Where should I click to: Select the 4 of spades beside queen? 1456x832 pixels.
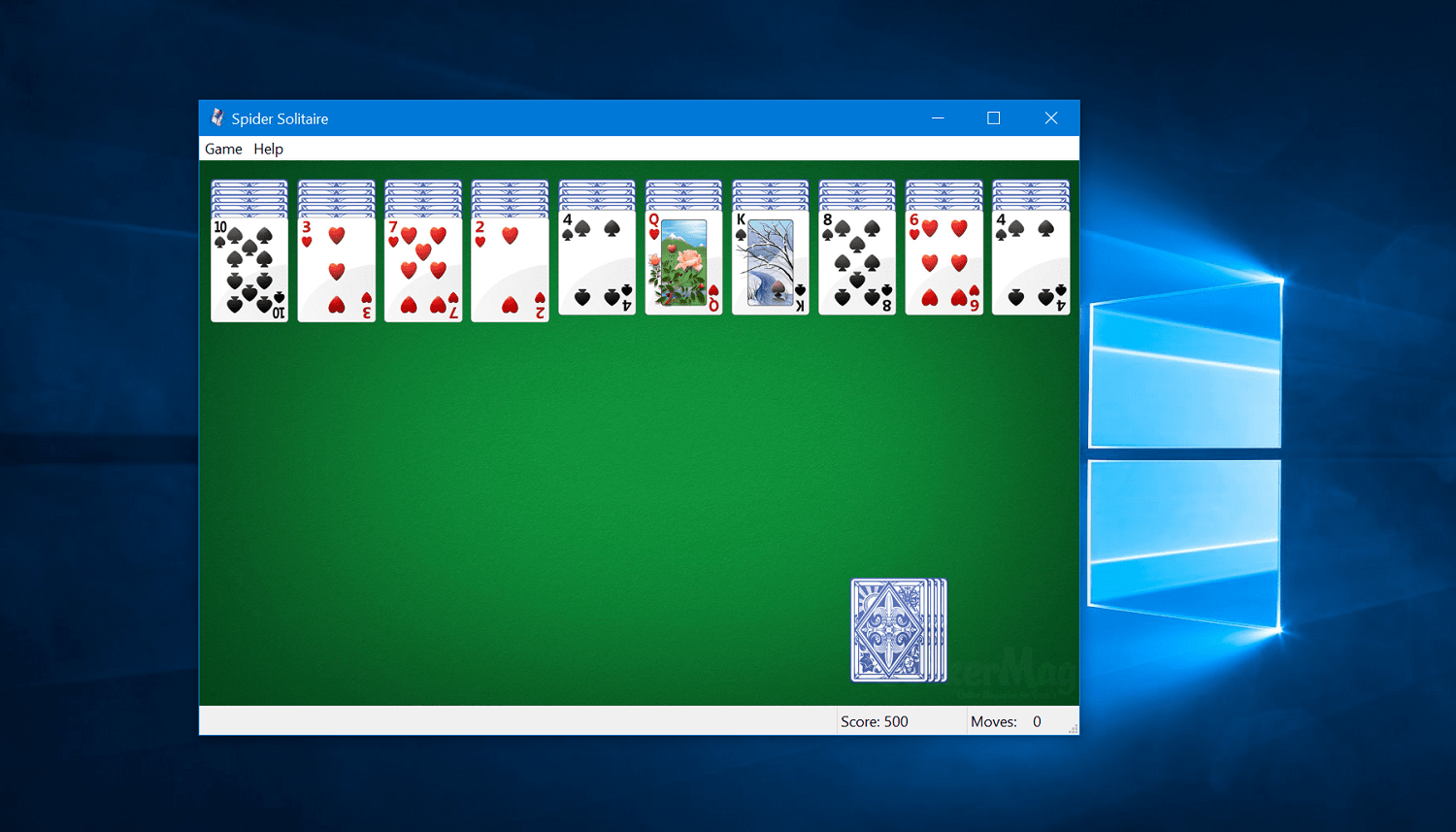coord(597,261)
